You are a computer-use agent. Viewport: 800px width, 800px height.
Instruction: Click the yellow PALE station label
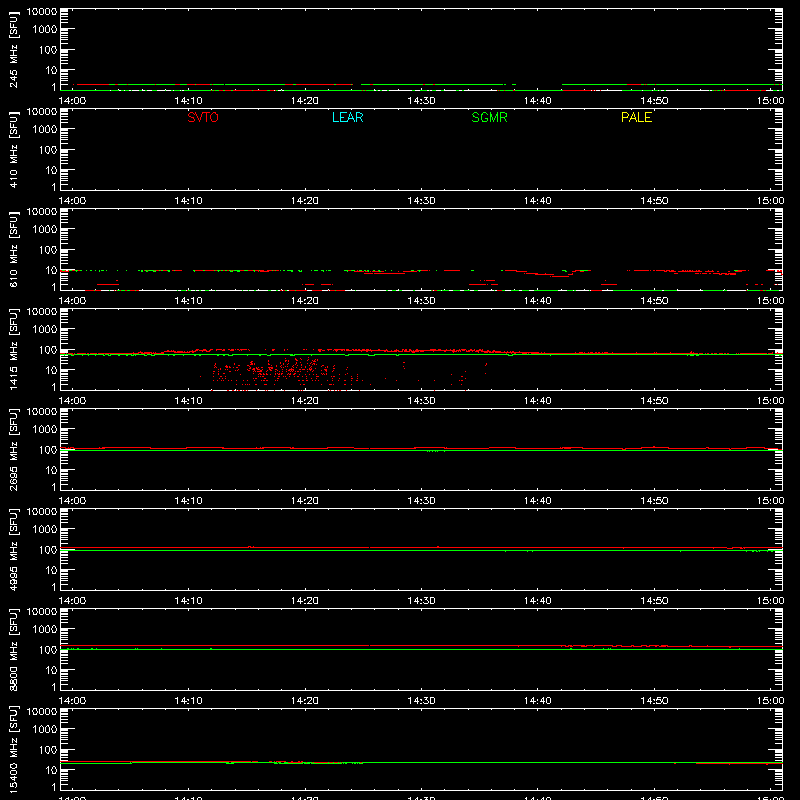click(x=636, y=117)
